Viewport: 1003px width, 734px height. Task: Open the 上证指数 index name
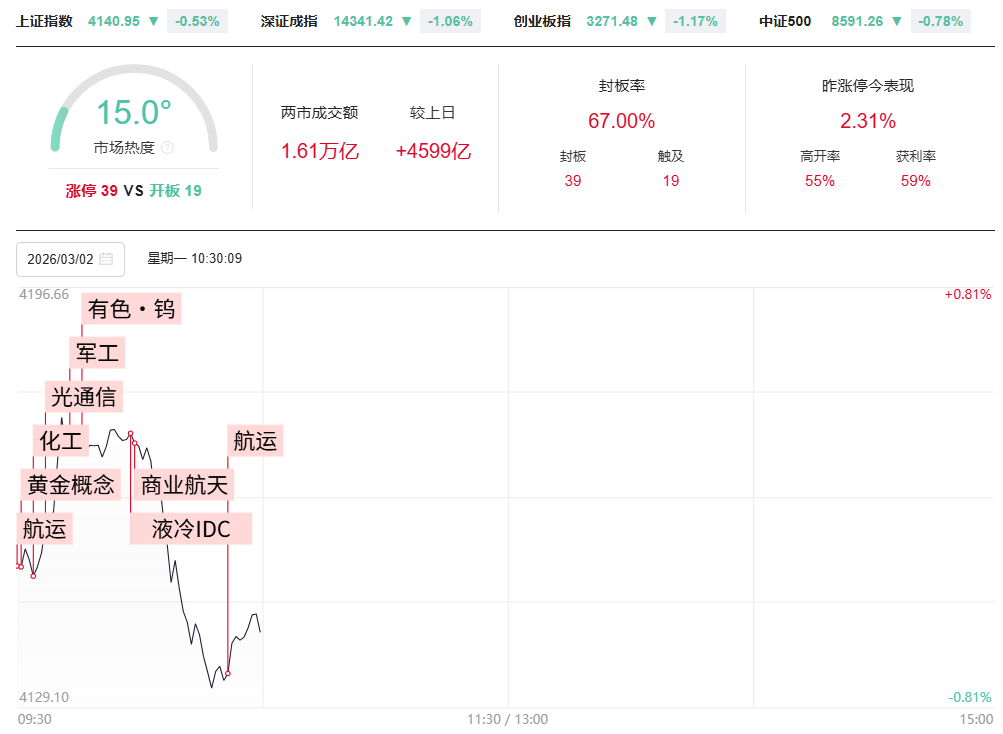pyautogui.click(x=45, y=21)
